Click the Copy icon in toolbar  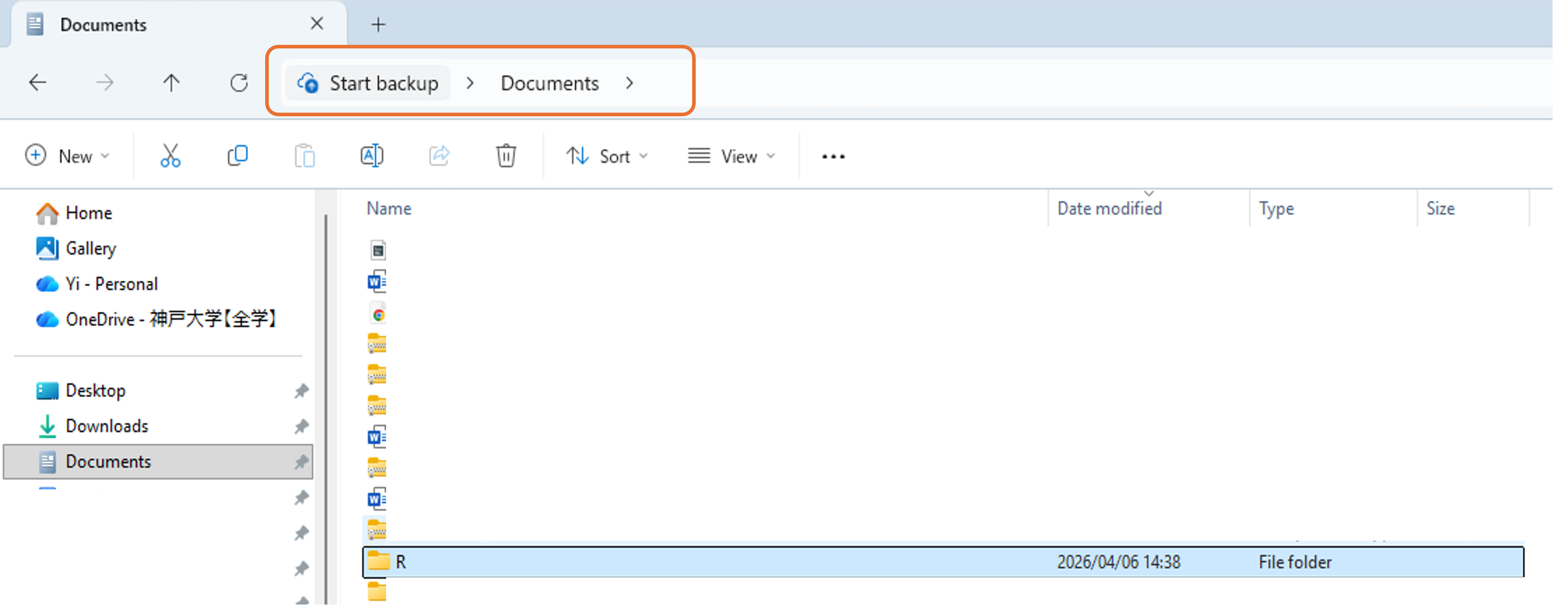coord(238,156)
